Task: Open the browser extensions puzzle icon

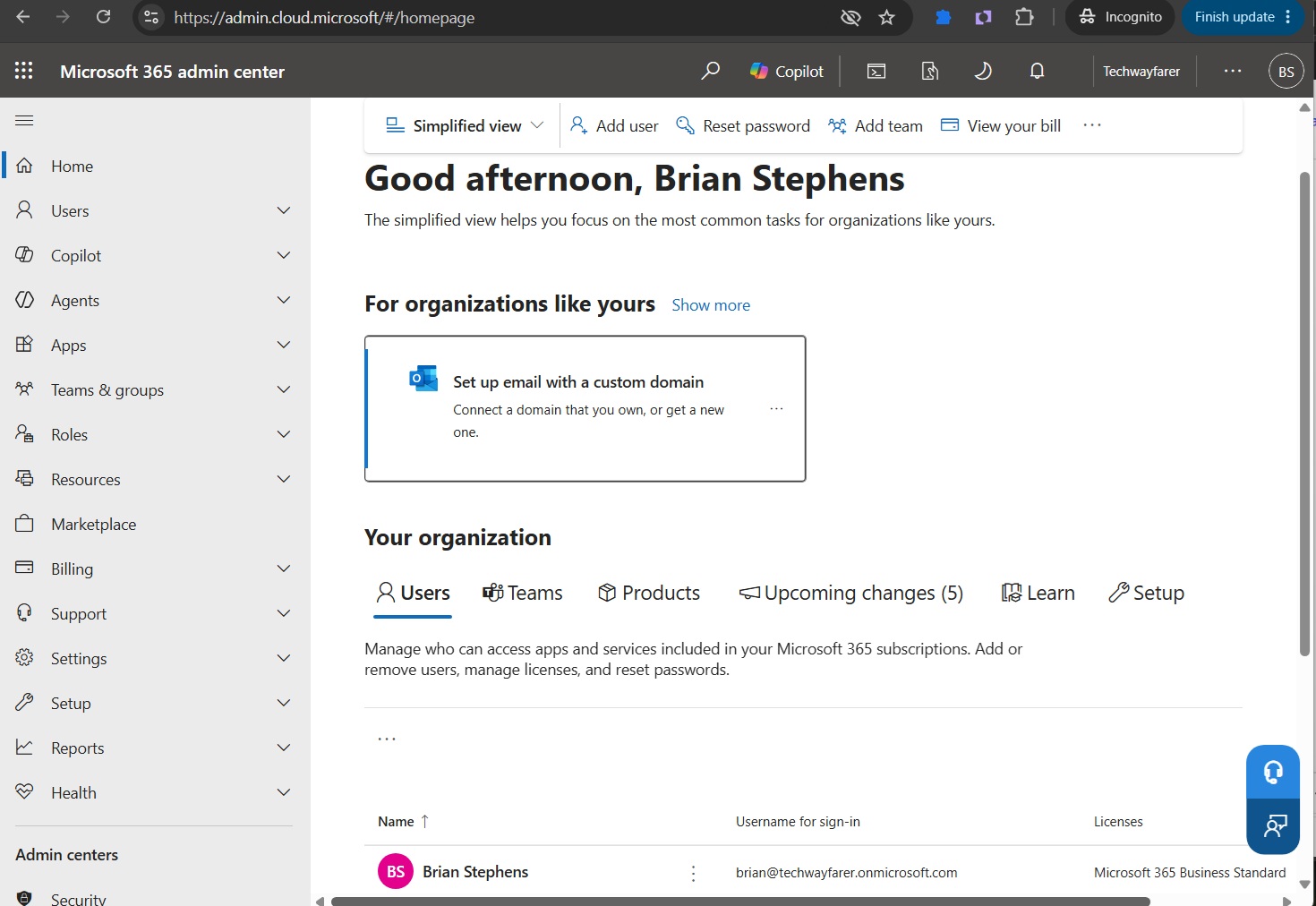Action: point(1024,17)
